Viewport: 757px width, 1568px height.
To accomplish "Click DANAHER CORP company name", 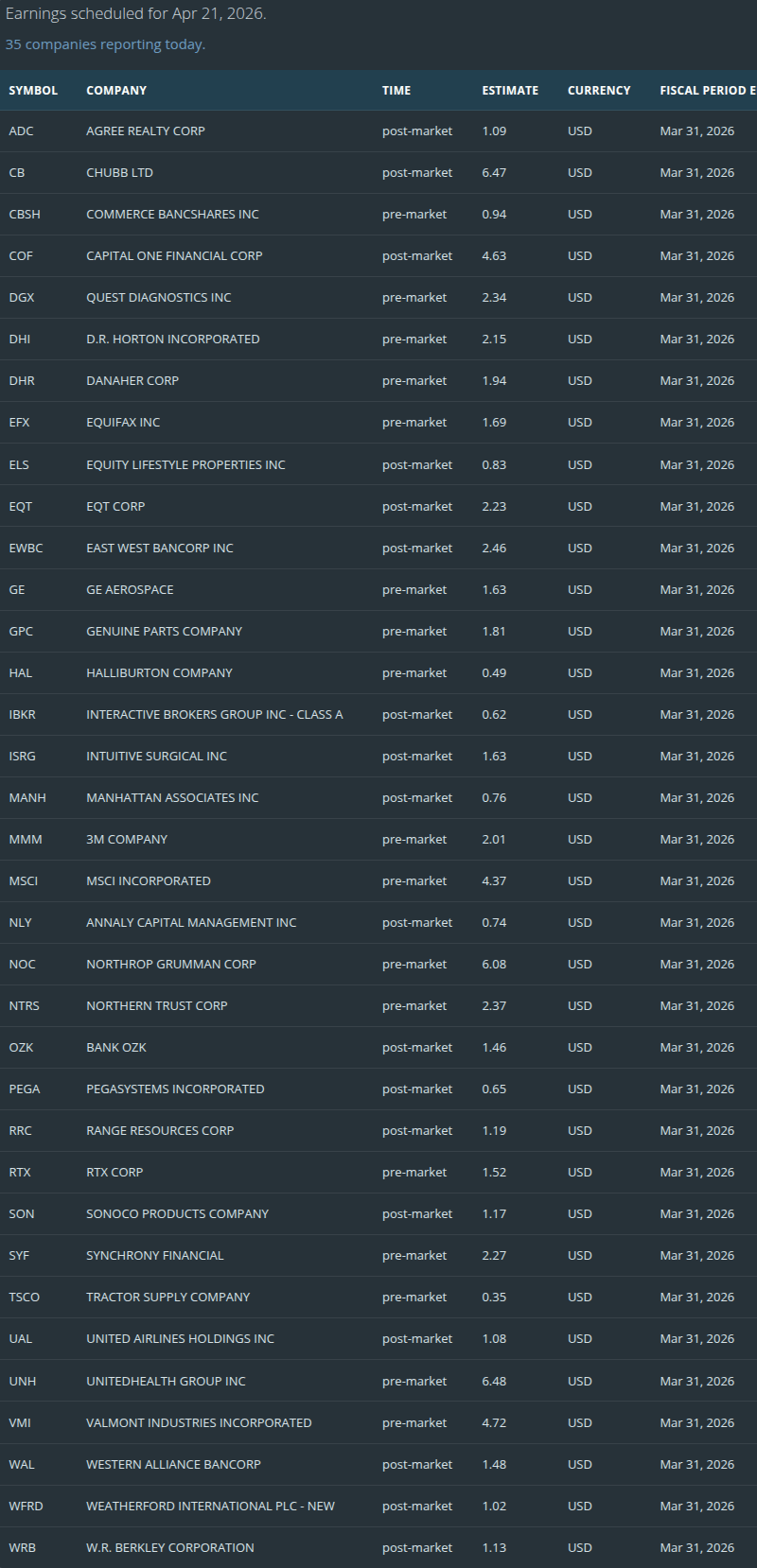I will (x=132, y=381).
